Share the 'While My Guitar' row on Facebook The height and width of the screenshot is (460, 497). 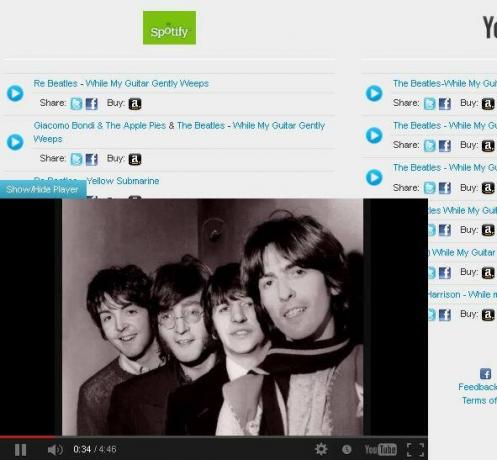coord(445,273)
